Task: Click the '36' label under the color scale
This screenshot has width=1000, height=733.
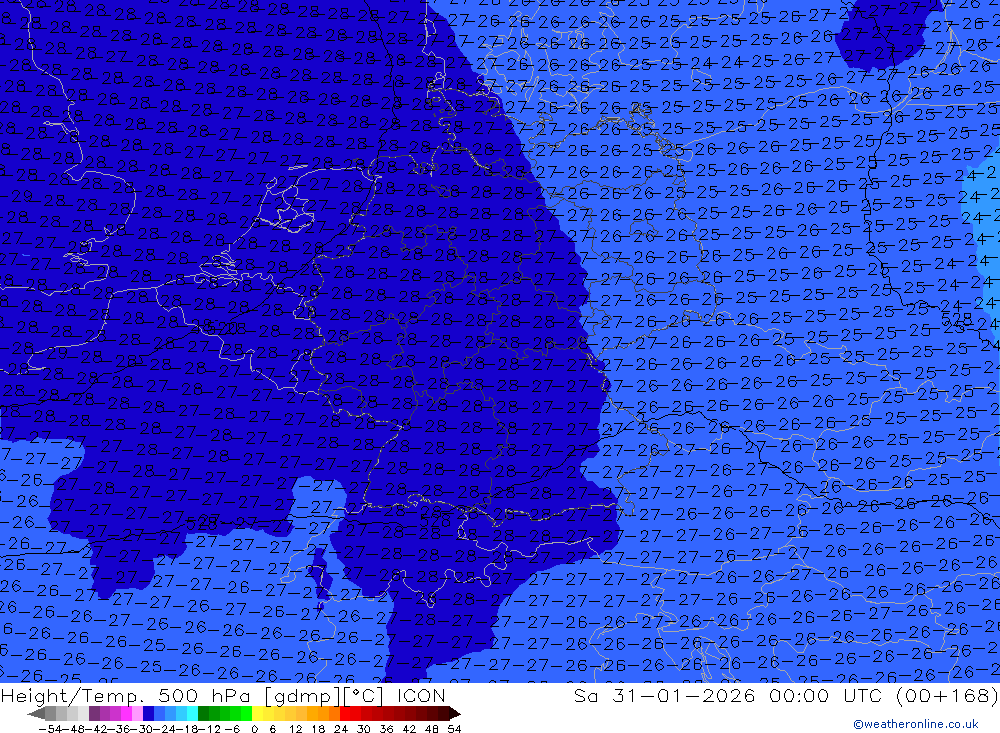Action: point(386,729)
